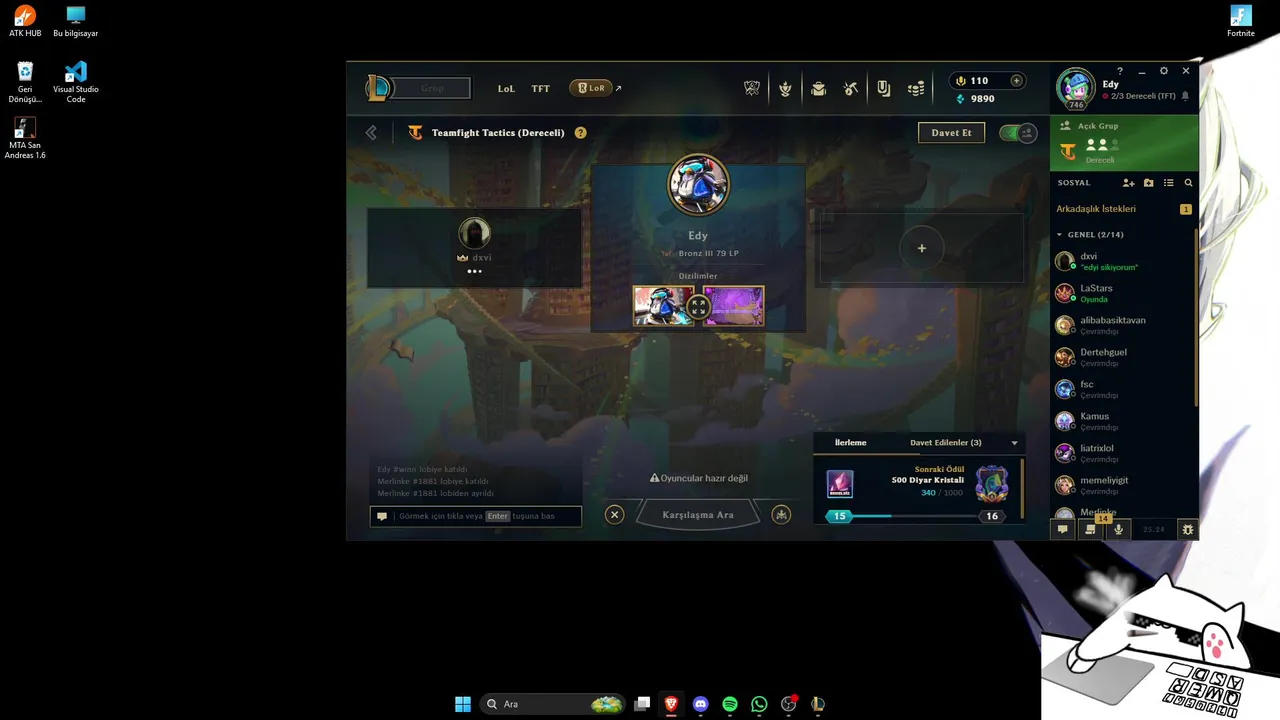The image size is (1280, 720).
Task: Select friend memeliyigit in the list
Action: point(1123,485)
